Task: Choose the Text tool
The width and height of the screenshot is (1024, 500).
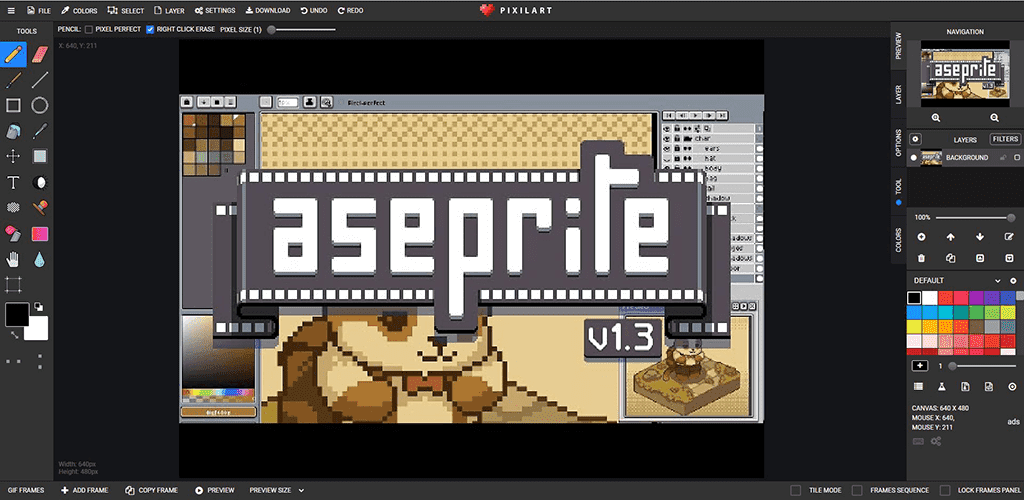Action: pos(13,182)
